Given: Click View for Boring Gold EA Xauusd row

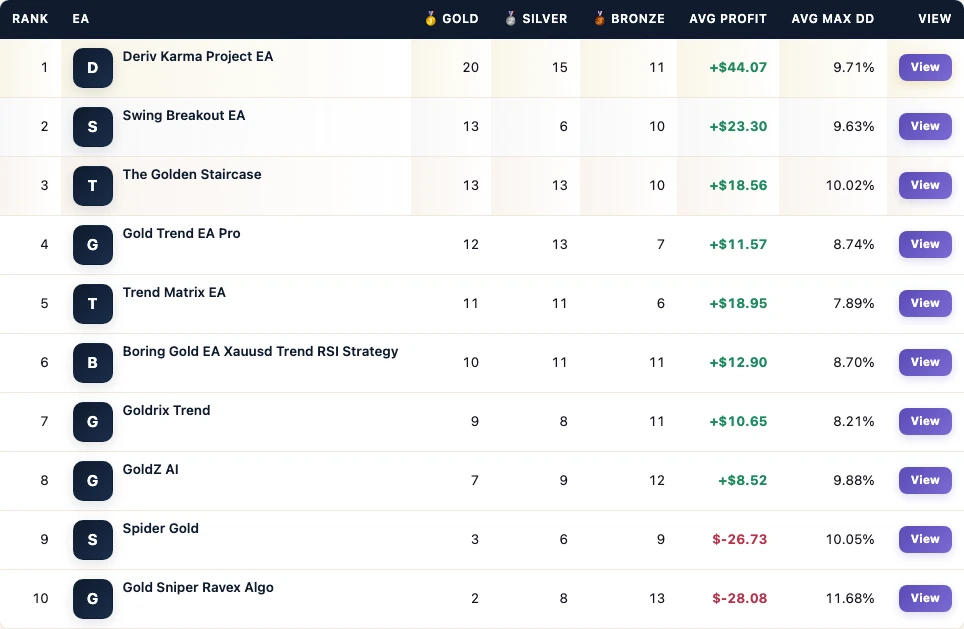Looking at the screenshot, I should (x=925, y=362).
